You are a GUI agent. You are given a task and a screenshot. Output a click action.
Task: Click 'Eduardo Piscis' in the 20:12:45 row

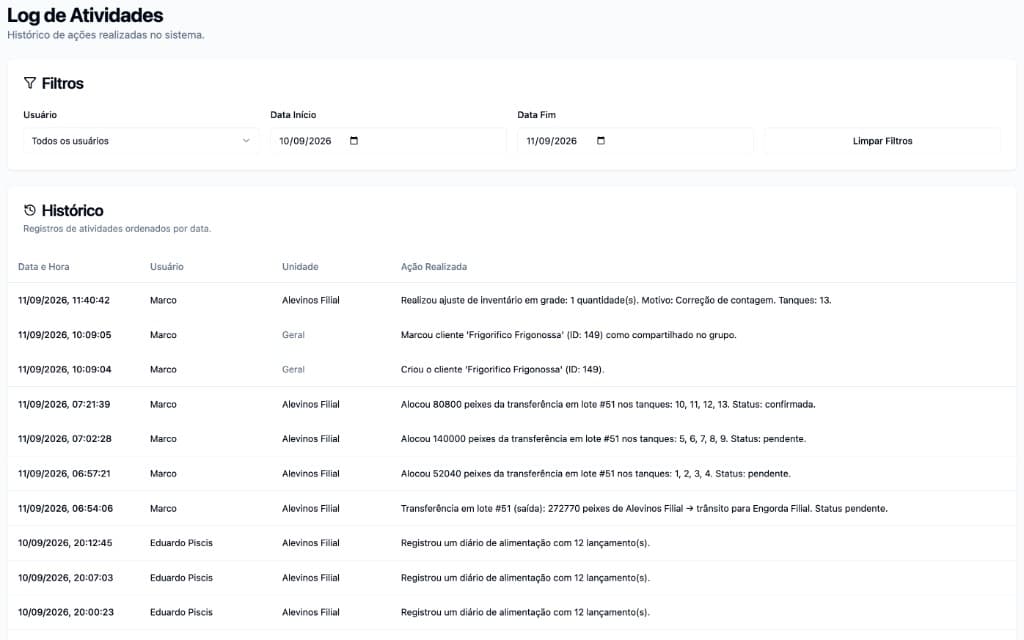(182, 543)
